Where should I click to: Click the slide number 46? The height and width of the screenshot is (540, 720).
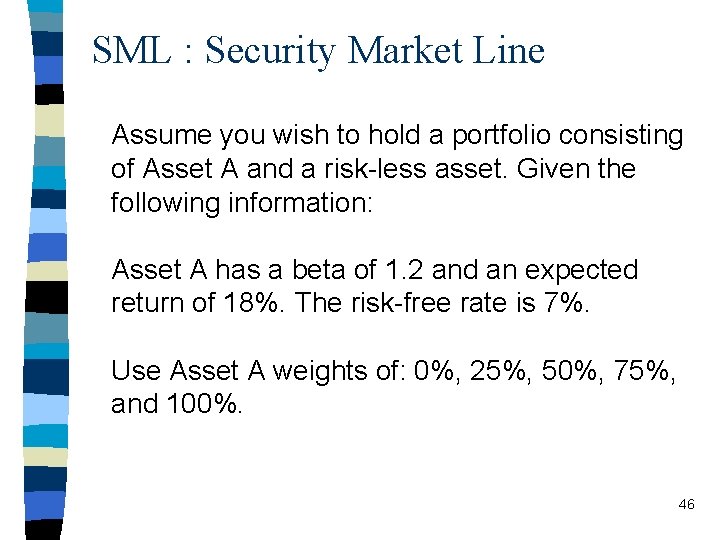[x=686, y=505]
